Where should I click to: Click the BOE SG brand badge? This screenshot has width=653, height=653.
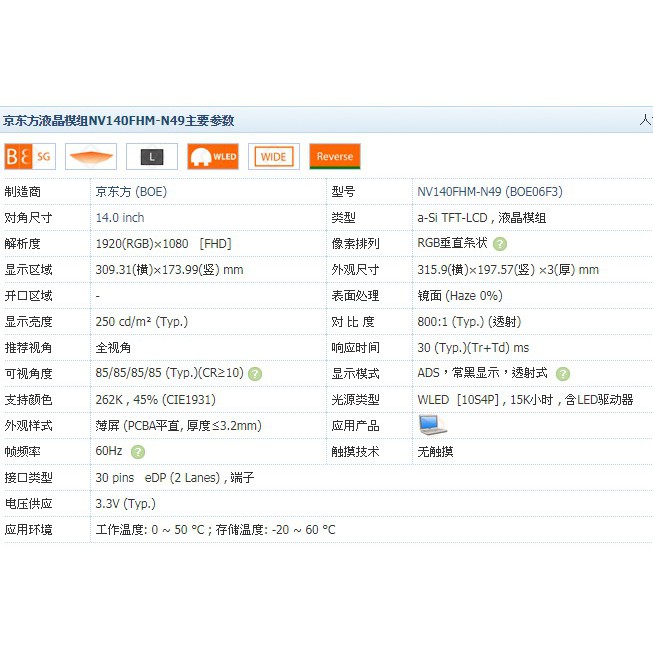pos(29,157)
